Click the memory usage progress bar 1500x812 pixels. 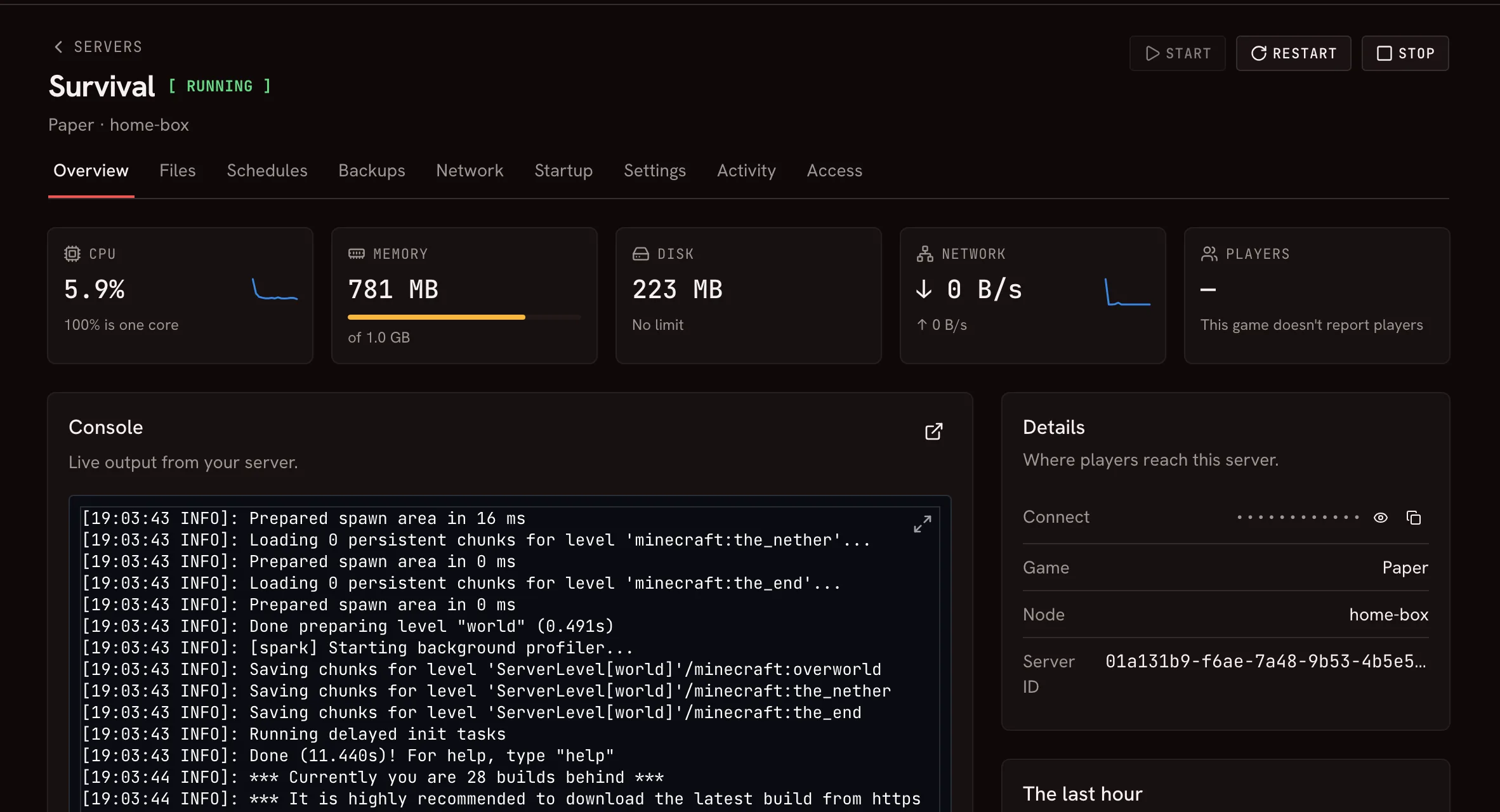point(464,317)
